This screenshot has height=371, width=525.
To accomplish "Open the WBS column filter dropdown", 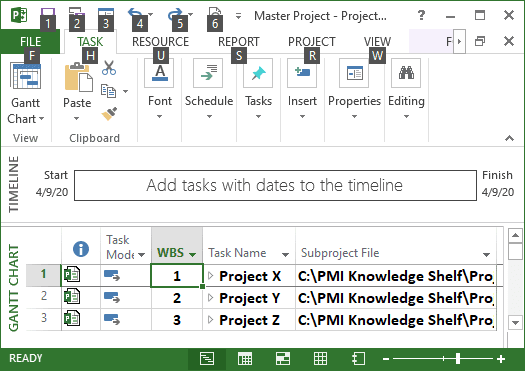I will tap(192, 254).
